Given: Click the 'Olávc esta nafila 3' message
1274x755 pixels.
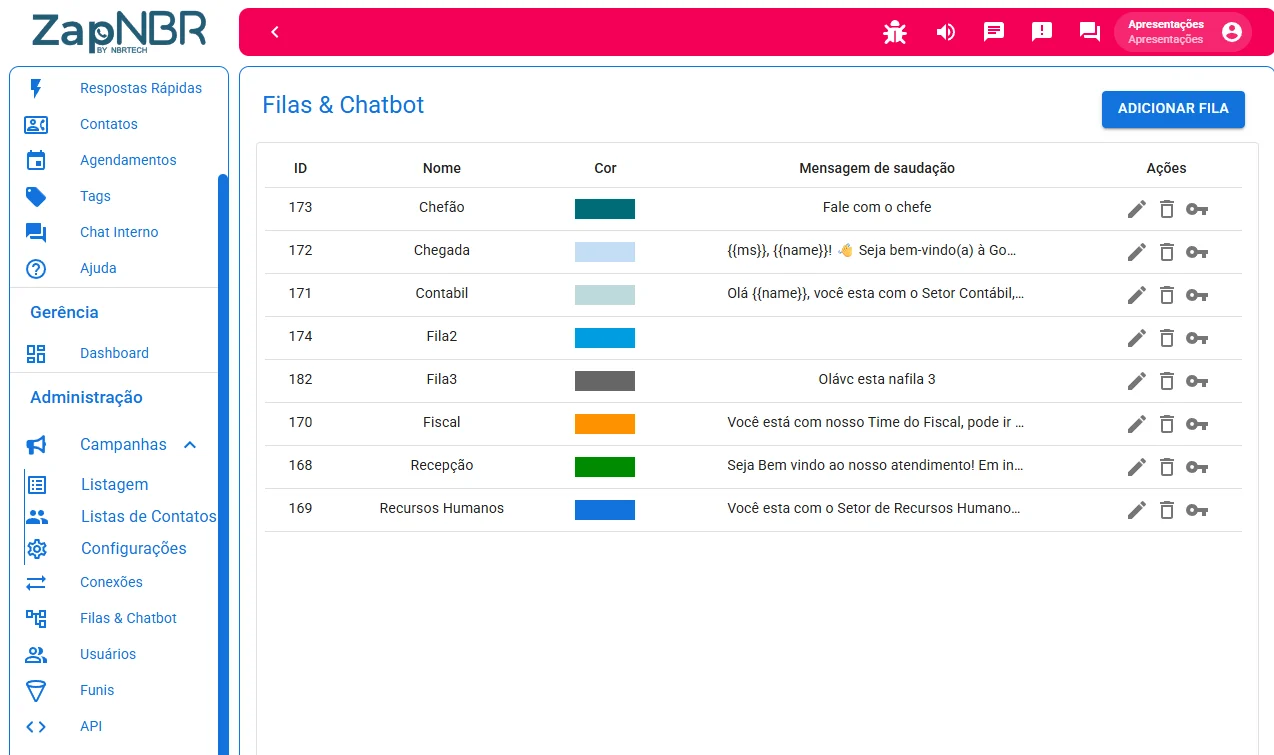Looking at the screenshot, I should click(877, 379).
